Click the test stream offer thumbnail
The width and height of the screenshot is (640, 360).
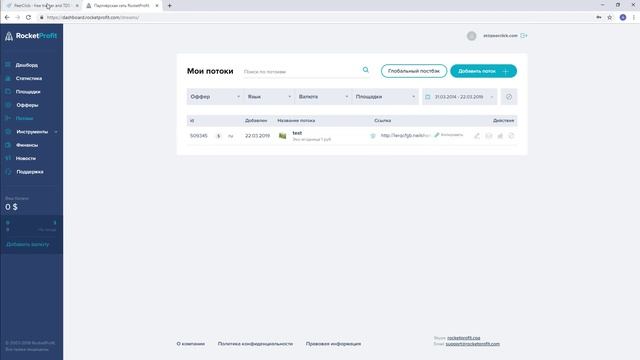[x=282, y=136]
